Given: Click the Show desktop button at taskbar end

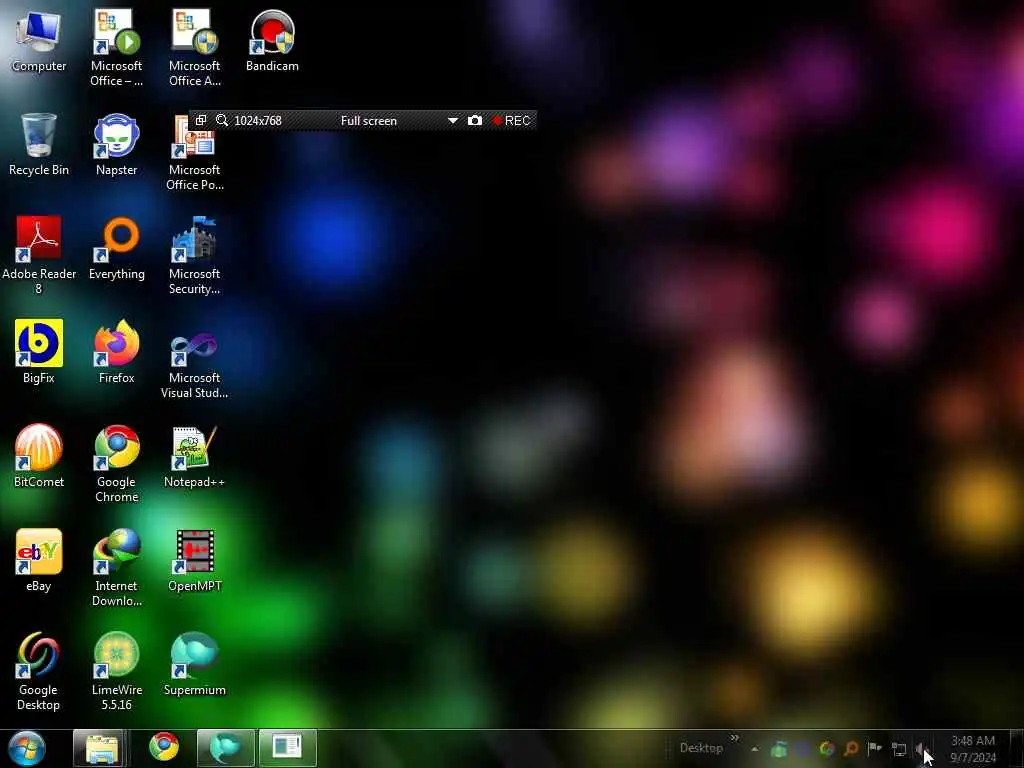Looking at the screenshot, I should [x=1016, y=748].
